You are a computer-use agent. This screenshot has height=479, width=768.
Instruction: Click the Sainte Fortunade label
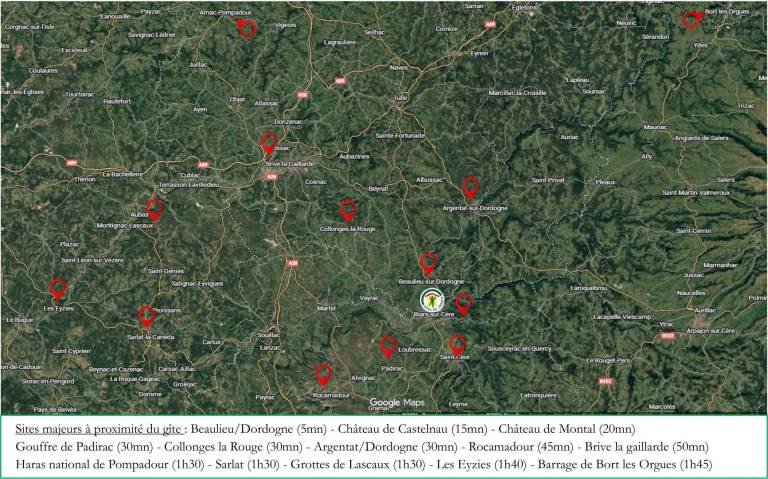point(400,136)
